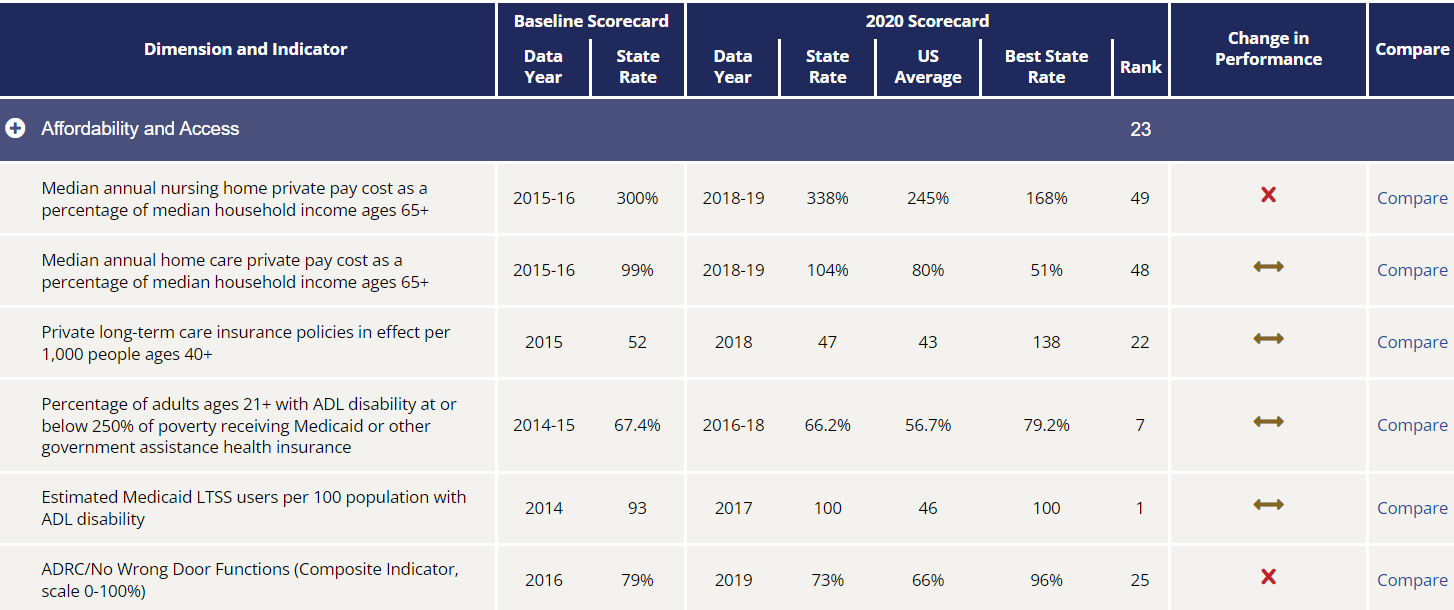1454x610 pixels.
Task: Click no-change arrow icon for home care cost
Action: point(1268,266)
